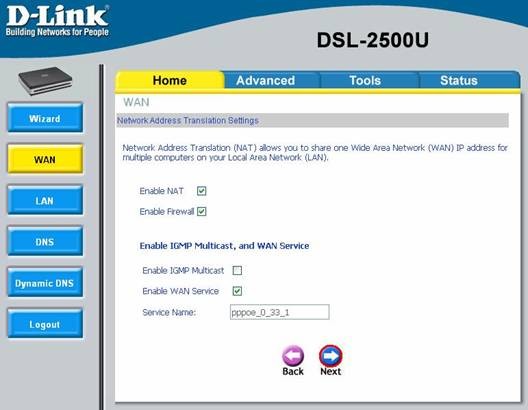This screenshot has width=528, height=410.
Task: Click the Service Name: label
Action: [169, 312]
